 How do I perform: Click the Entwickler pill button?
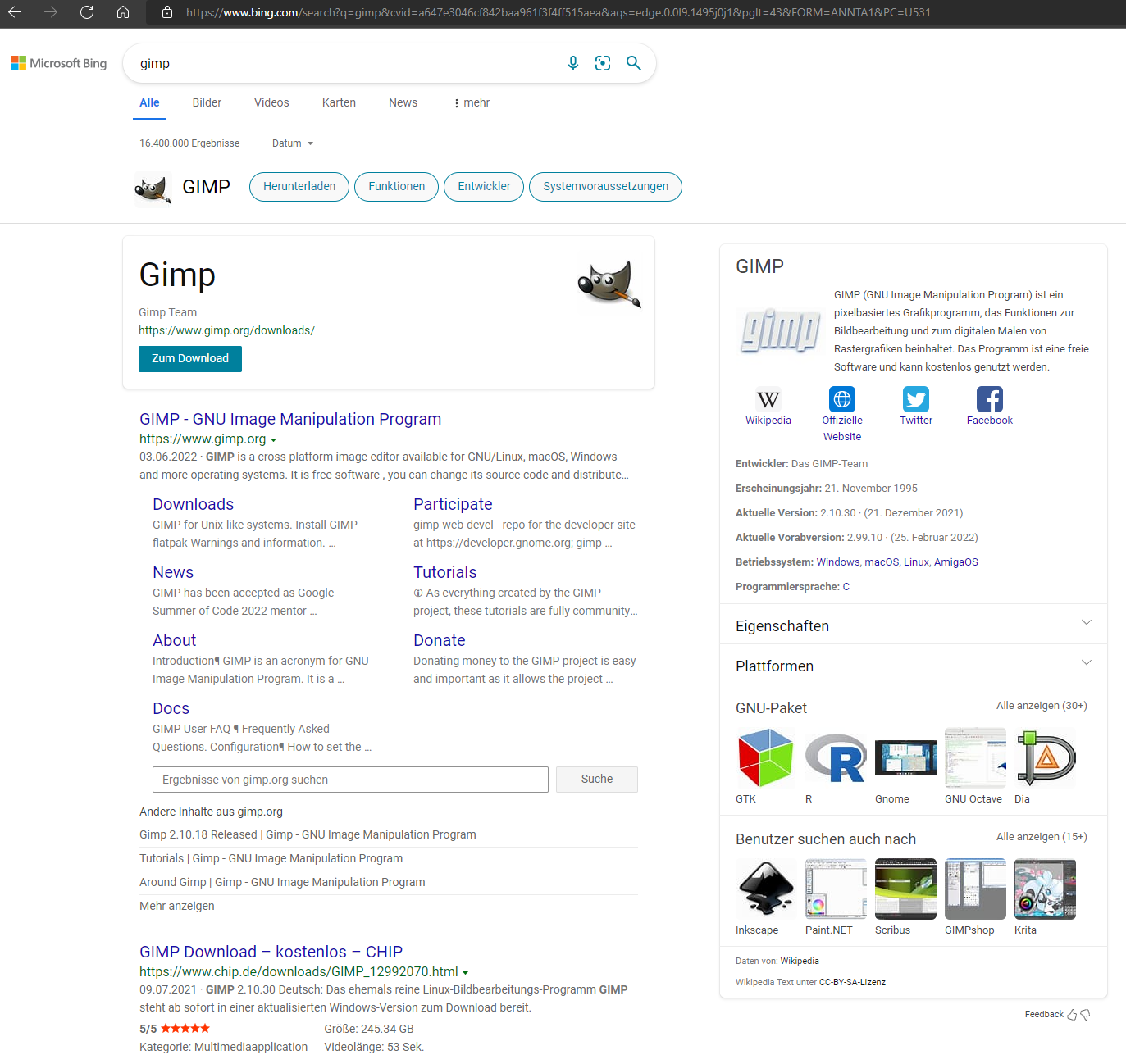[484, 187]
